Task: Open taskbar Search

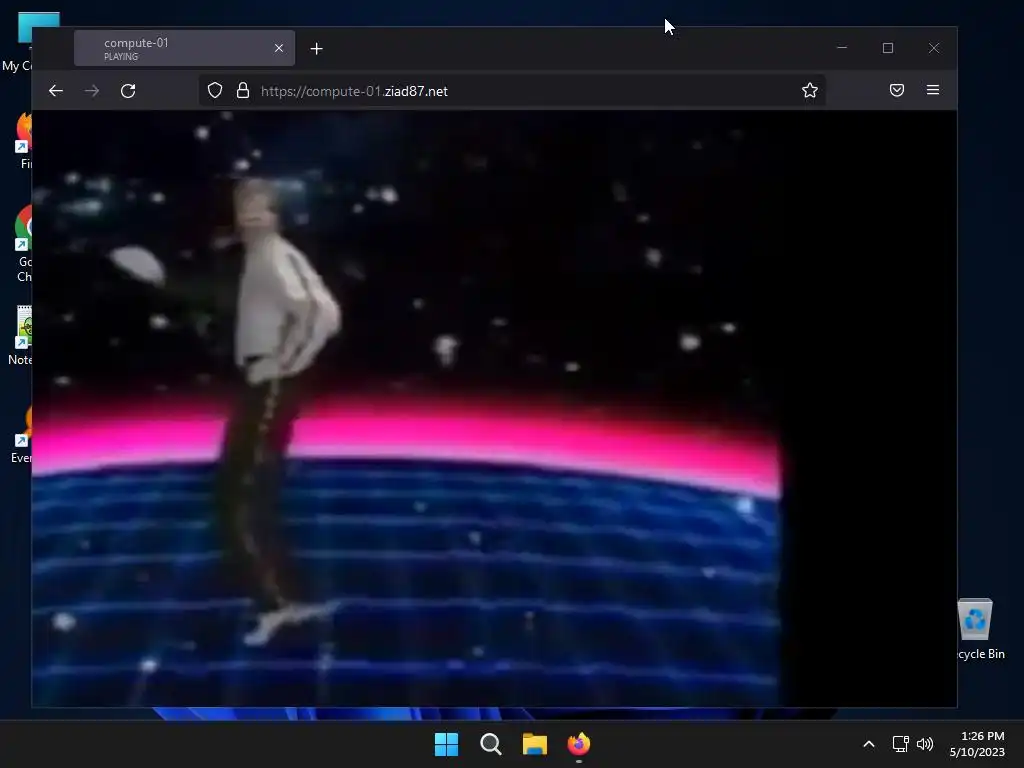Action: 490,744
